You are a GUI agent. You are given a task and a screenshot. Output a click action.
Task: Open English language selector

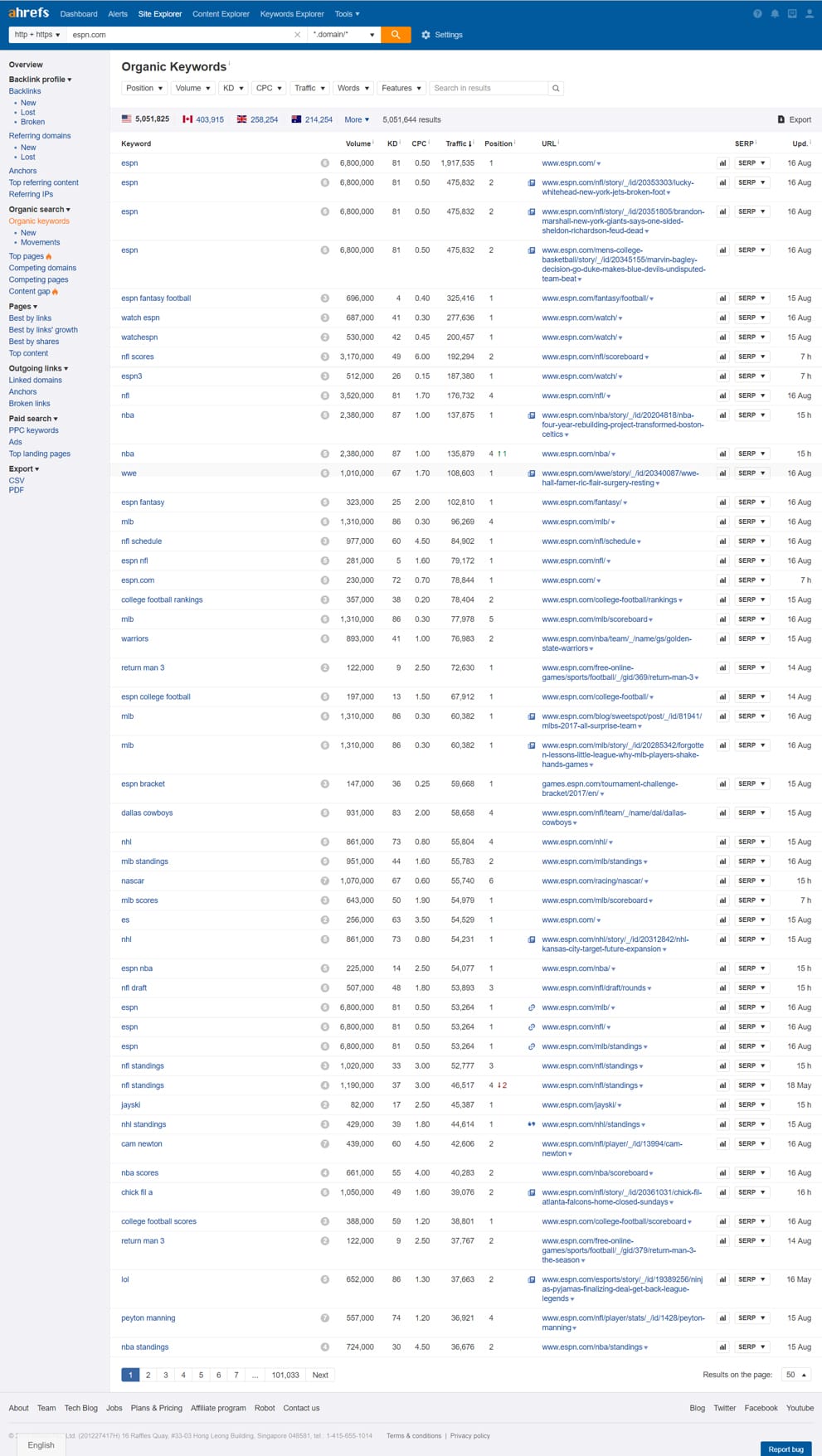pyautogui.click(x=41, y=1444)
